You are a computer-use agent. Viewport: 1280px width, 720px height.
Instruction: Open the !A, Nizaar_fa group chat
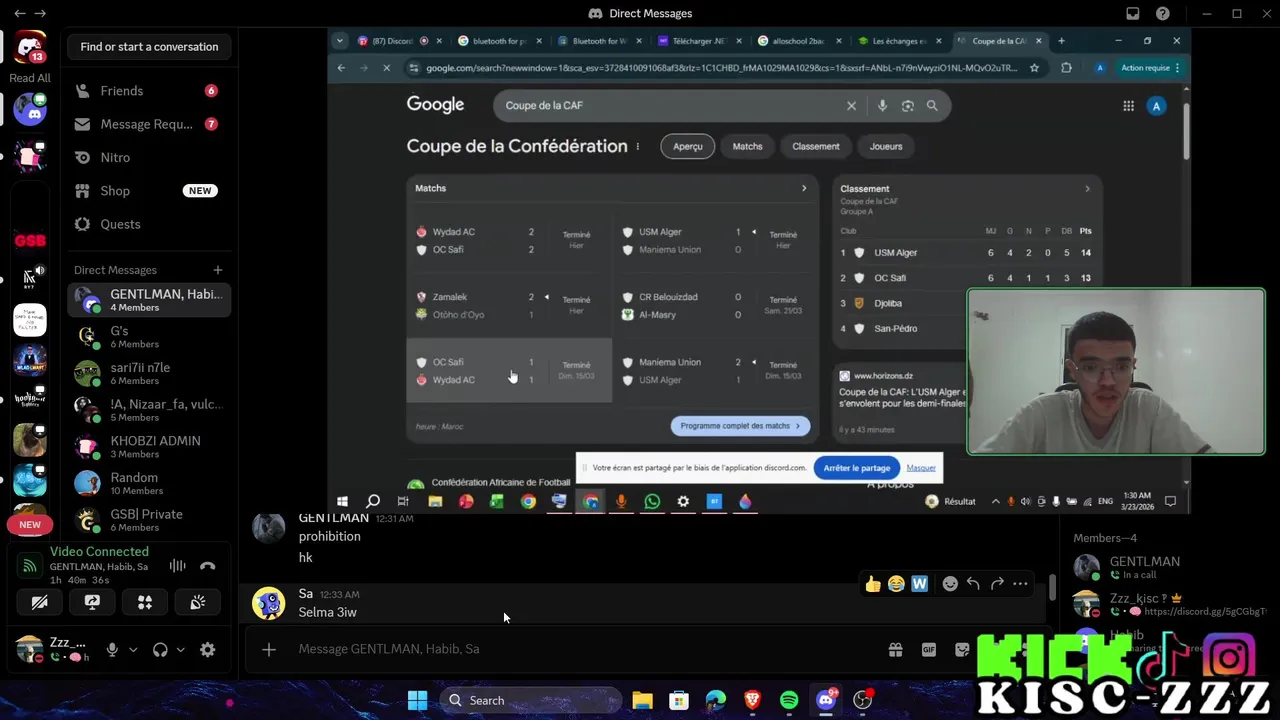pyautogui.click(x=149, y=410)
